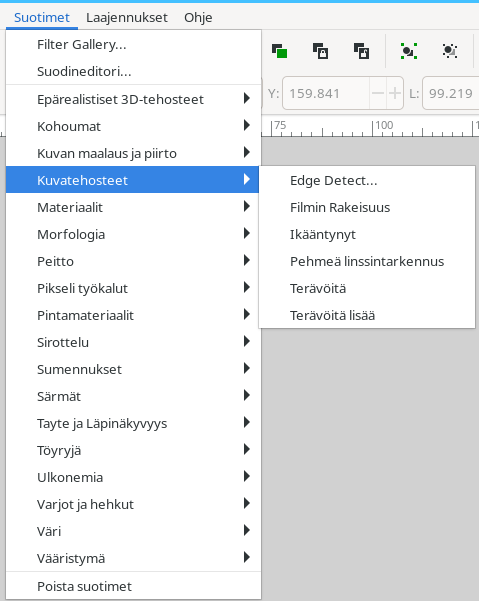Apply the Filmin Rakeisuus filter
Image resolution: width=479 pixels, height=601 pixels.
click(367, 207)
